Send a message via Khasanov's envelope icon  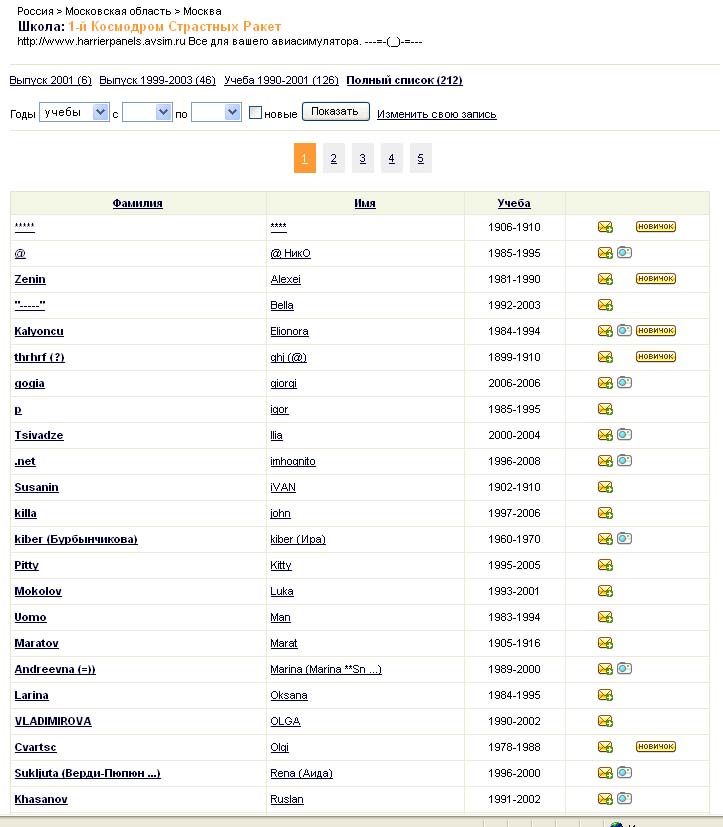tap(605, 799)
